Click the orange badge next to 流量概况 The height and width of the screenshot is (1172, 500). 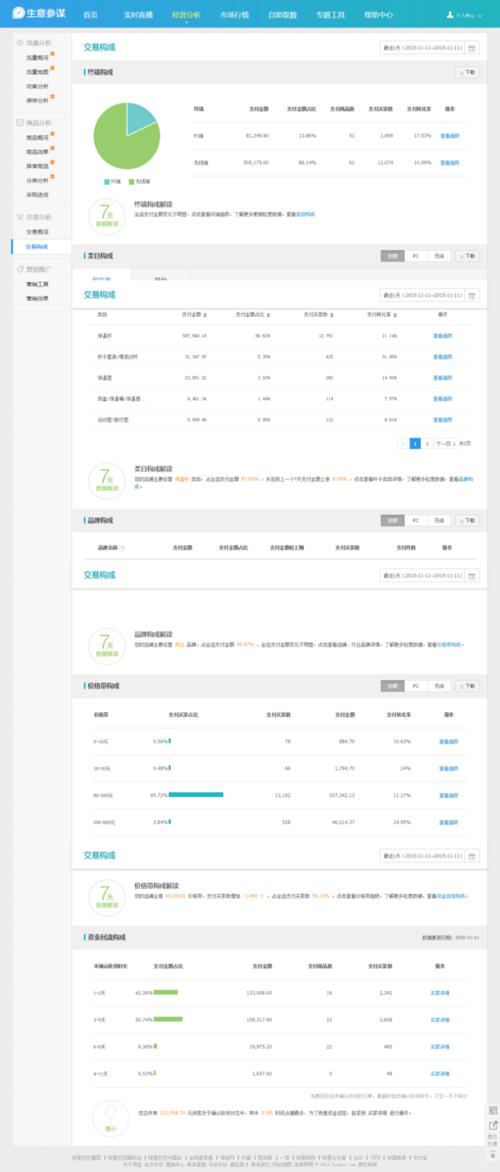coord(52,54)
